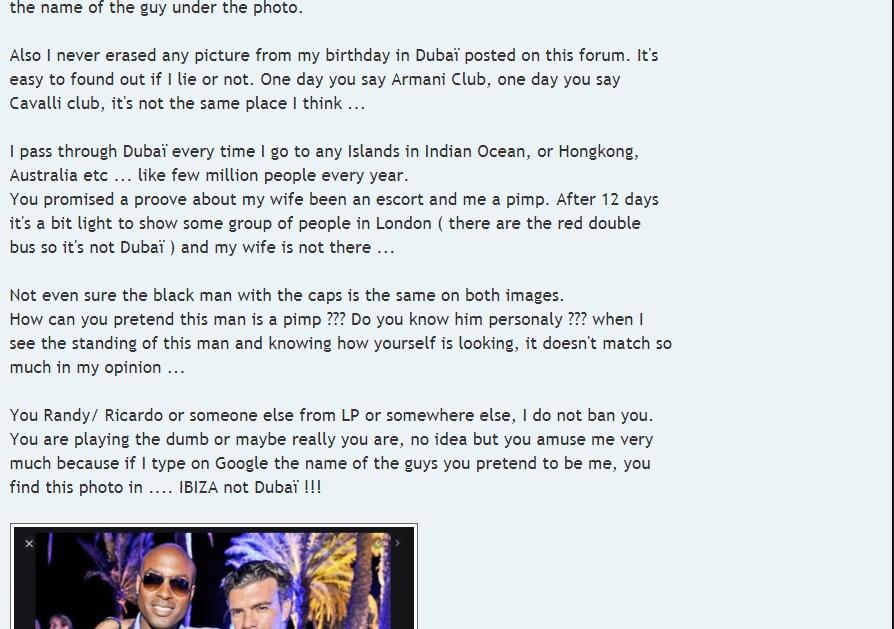894x629 pixels.
Task: Click the line starting "much in my opinion"
Action: [x=97, y=367]
